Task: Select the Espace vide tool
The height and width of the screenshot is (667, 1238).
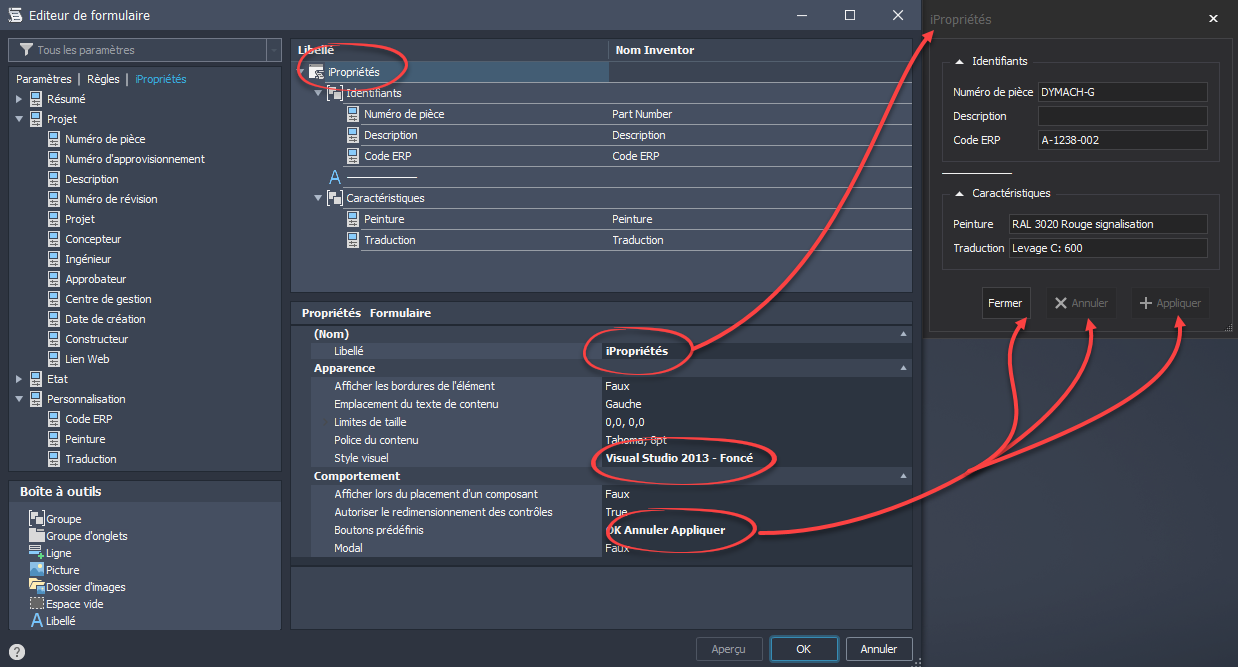Action: click(74, 604)
